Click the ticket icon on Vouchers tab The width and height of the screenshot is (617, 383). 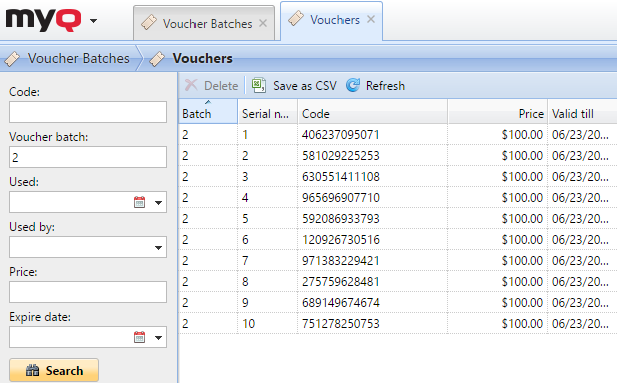point(296,19)
